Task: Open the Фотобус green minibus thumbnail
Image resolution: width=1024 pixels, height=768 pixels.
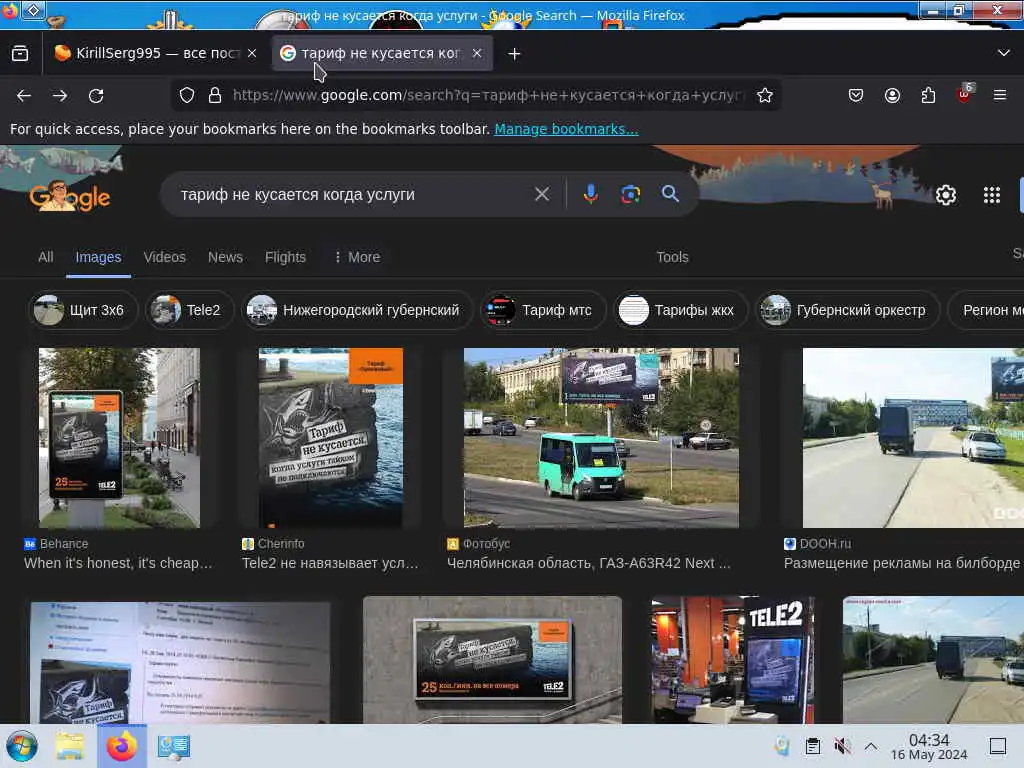Action: tap(601, 438)
